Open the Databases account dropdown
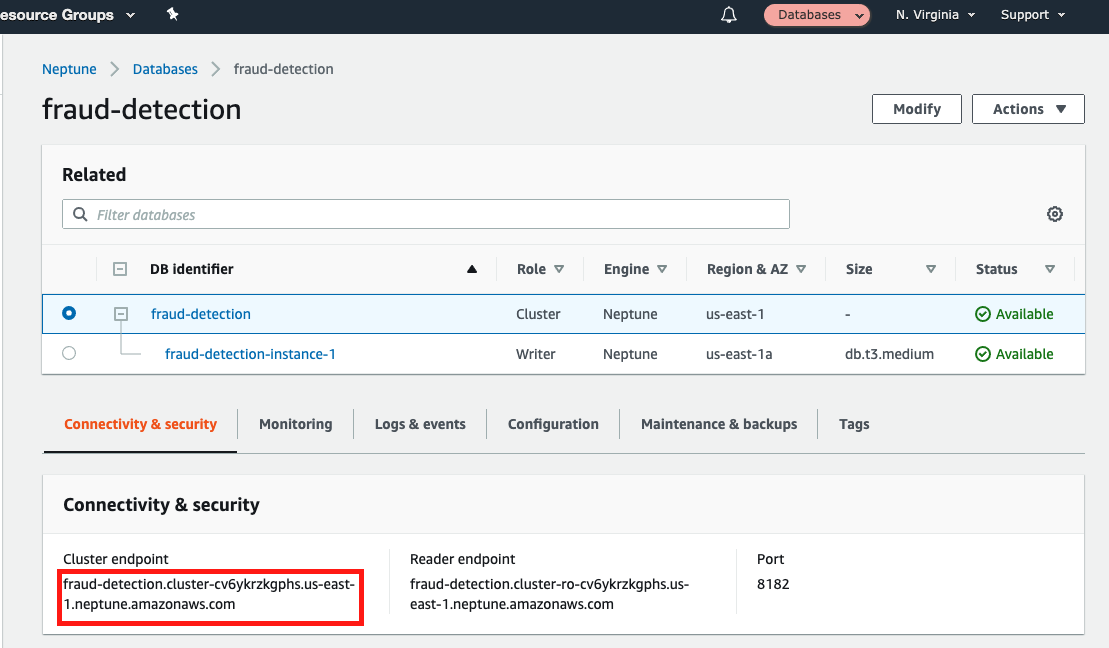 click(x=817, y=15)
